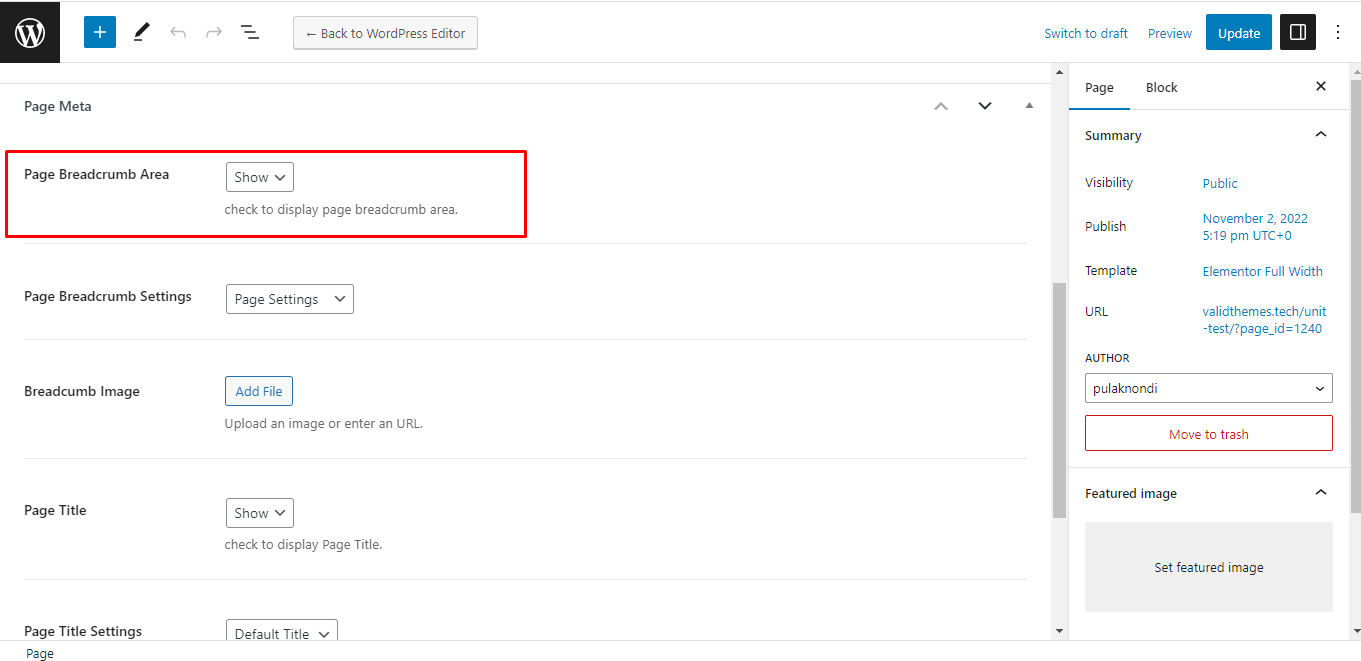
Task: Move Page Meta box up
Action: pyautogui.click(x=940, y=106)
